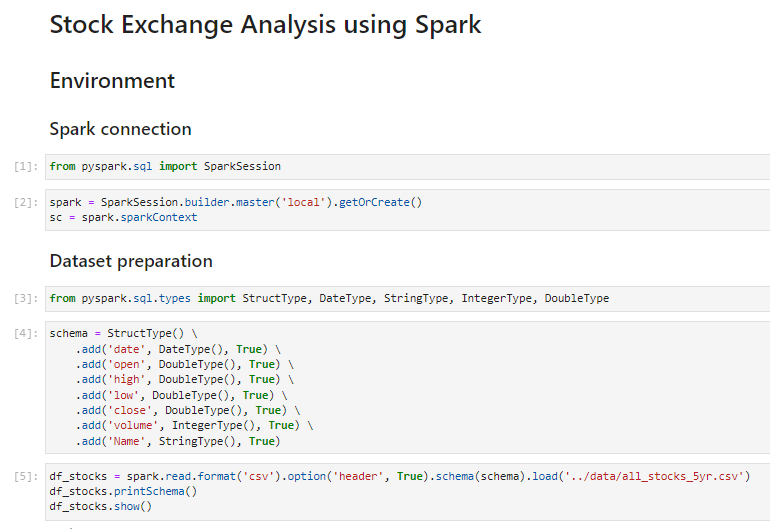Click cell prompt number 1

coord(26,167)
